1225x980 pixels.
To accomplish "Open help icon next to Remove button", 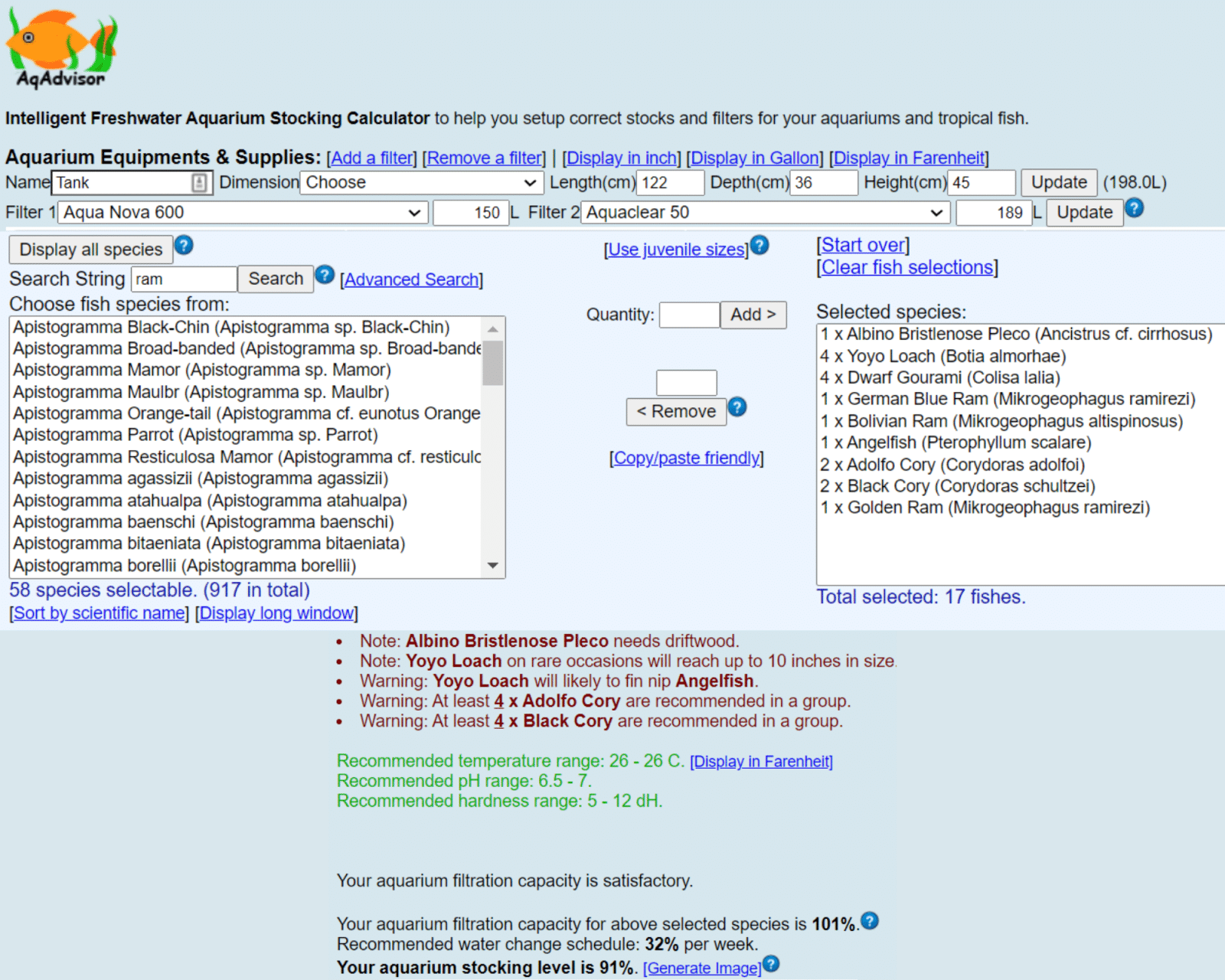I will [x=737, y=407].
